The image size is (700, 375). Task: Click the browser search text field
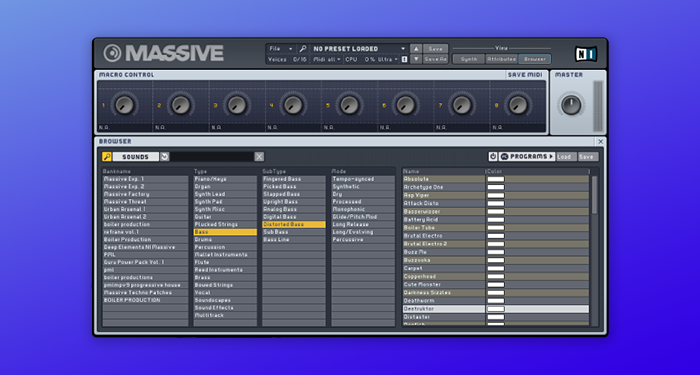(212, 157)
